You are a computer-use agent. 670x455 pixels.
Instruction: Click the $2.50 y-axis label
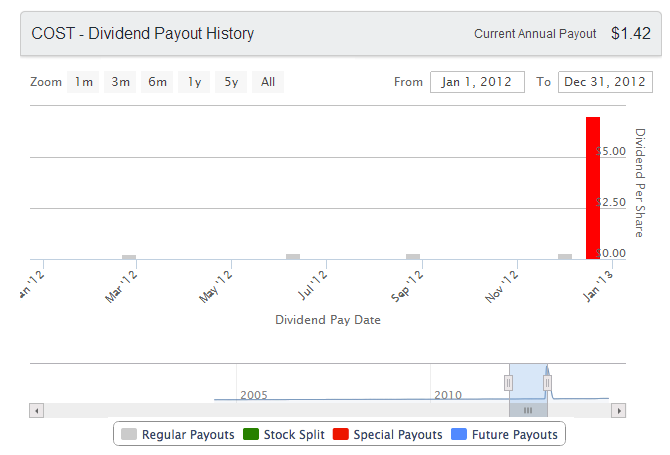(x=611, y=202)
